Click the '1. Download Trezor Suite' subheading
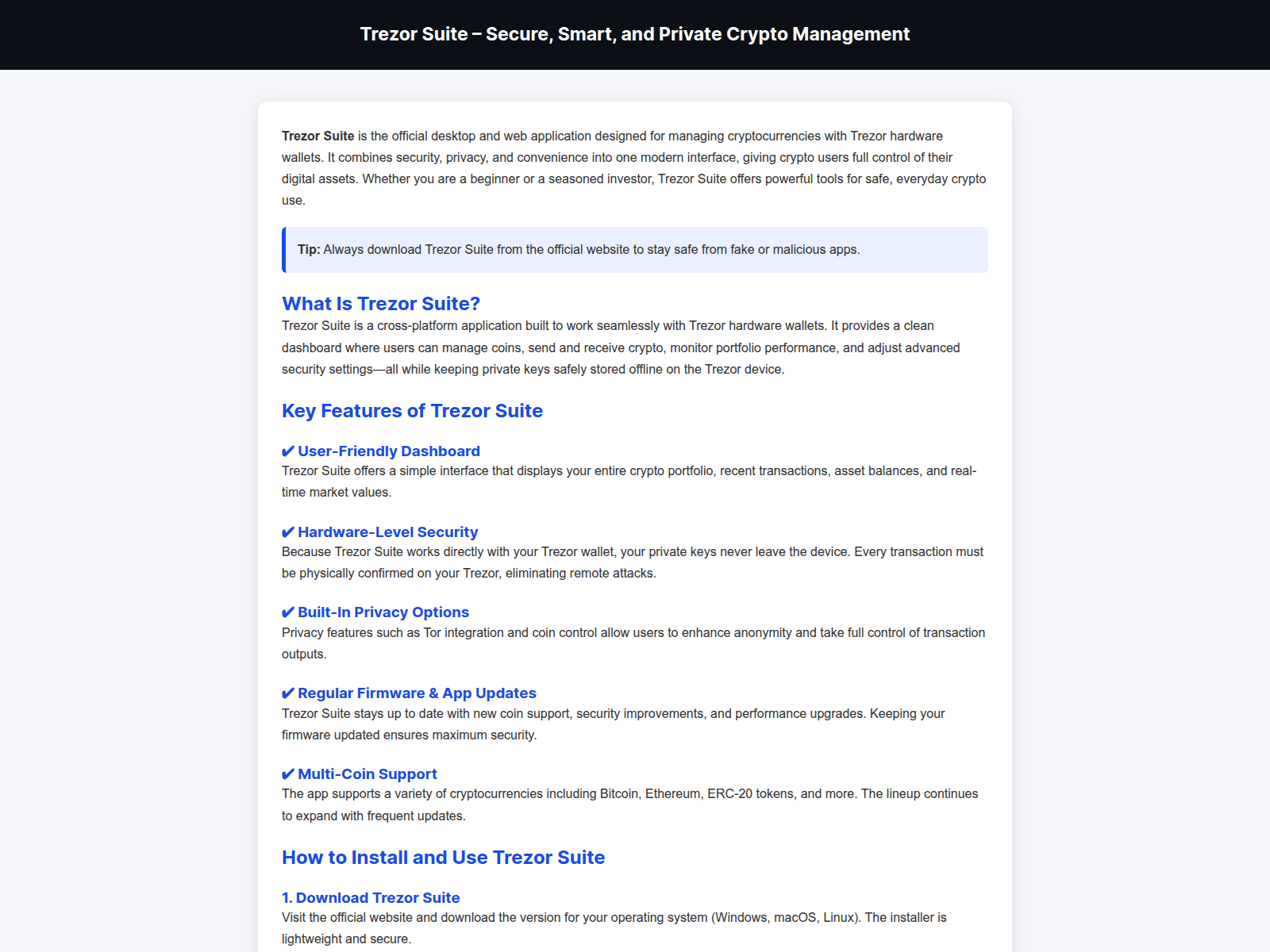Screen dimensions: 1270x952 pos(371,898)
